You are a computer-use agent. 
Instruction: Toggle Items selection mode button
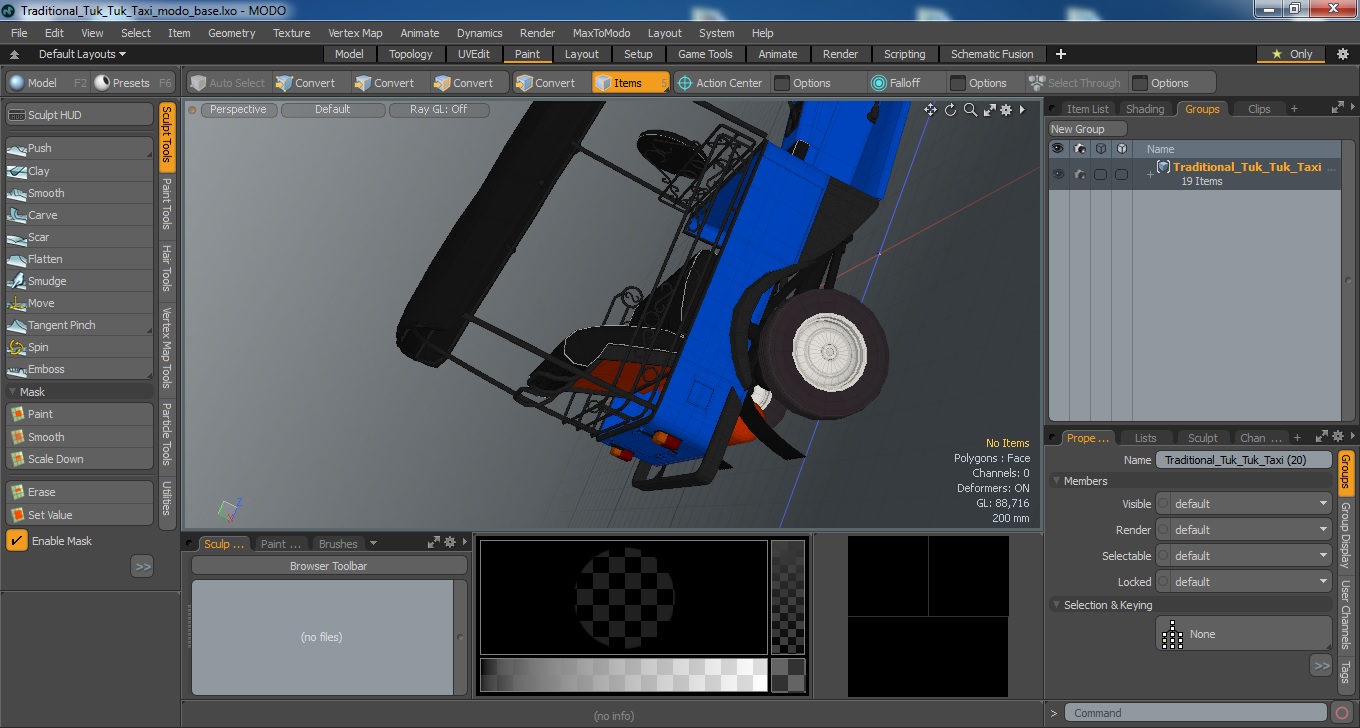click(x=630, y=83)
